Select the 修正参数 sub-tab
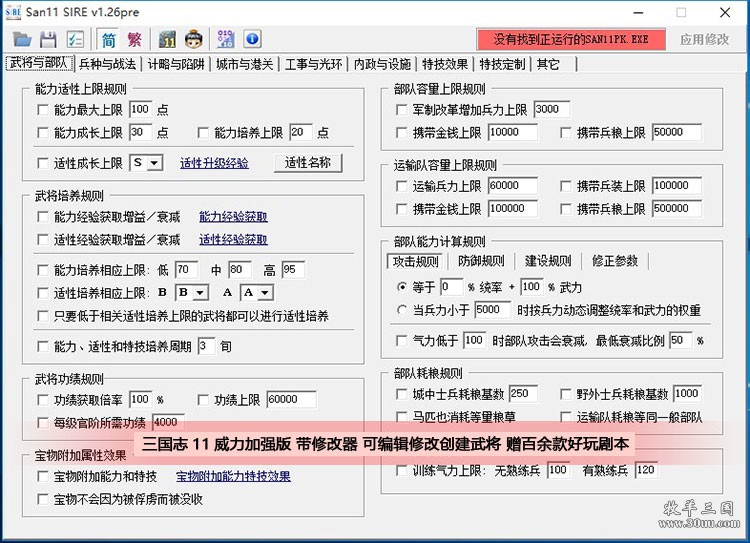750x543 pixels. [x=615, y=261]
